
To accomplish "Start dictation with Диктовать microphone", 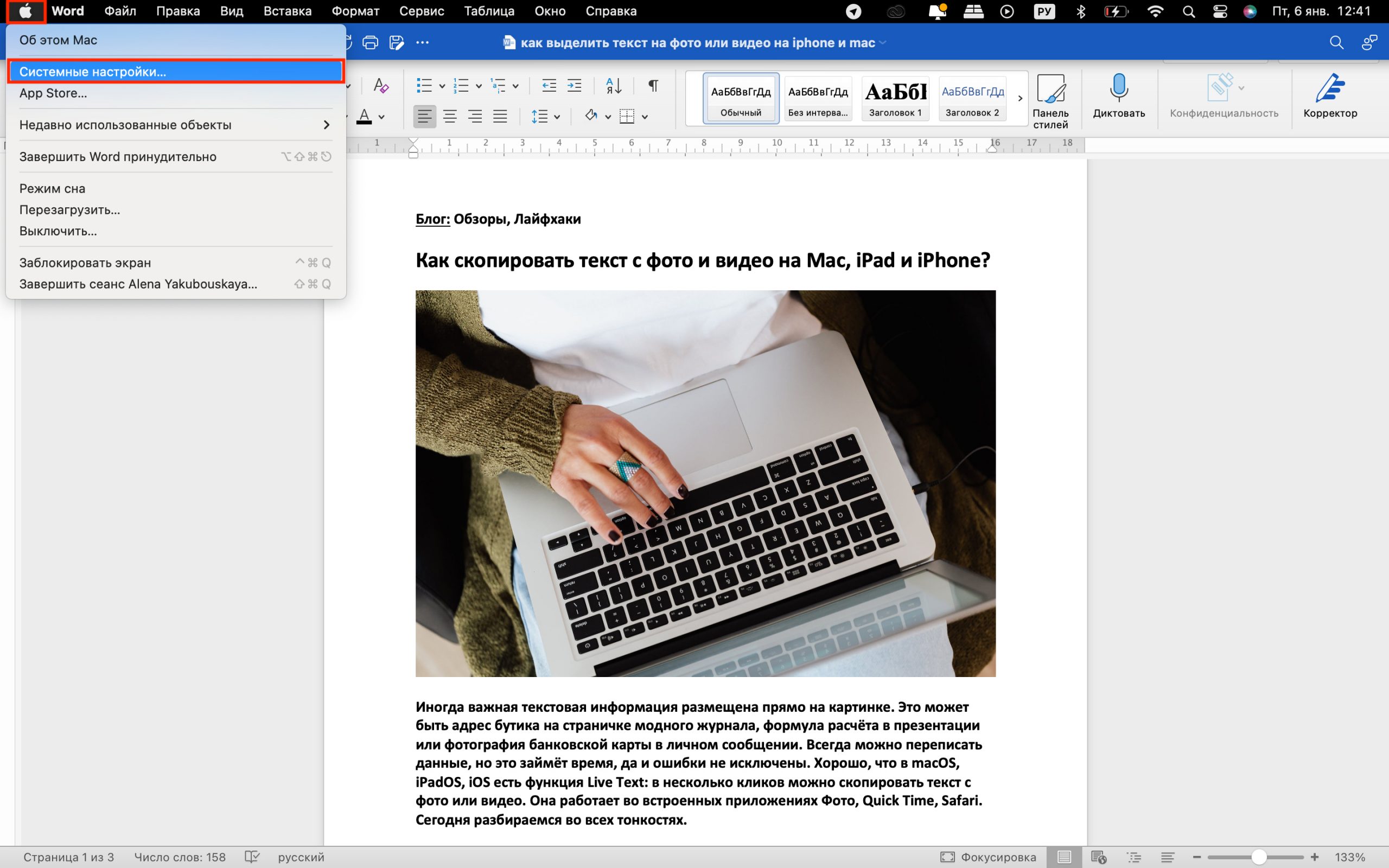I will point(1119,96).
